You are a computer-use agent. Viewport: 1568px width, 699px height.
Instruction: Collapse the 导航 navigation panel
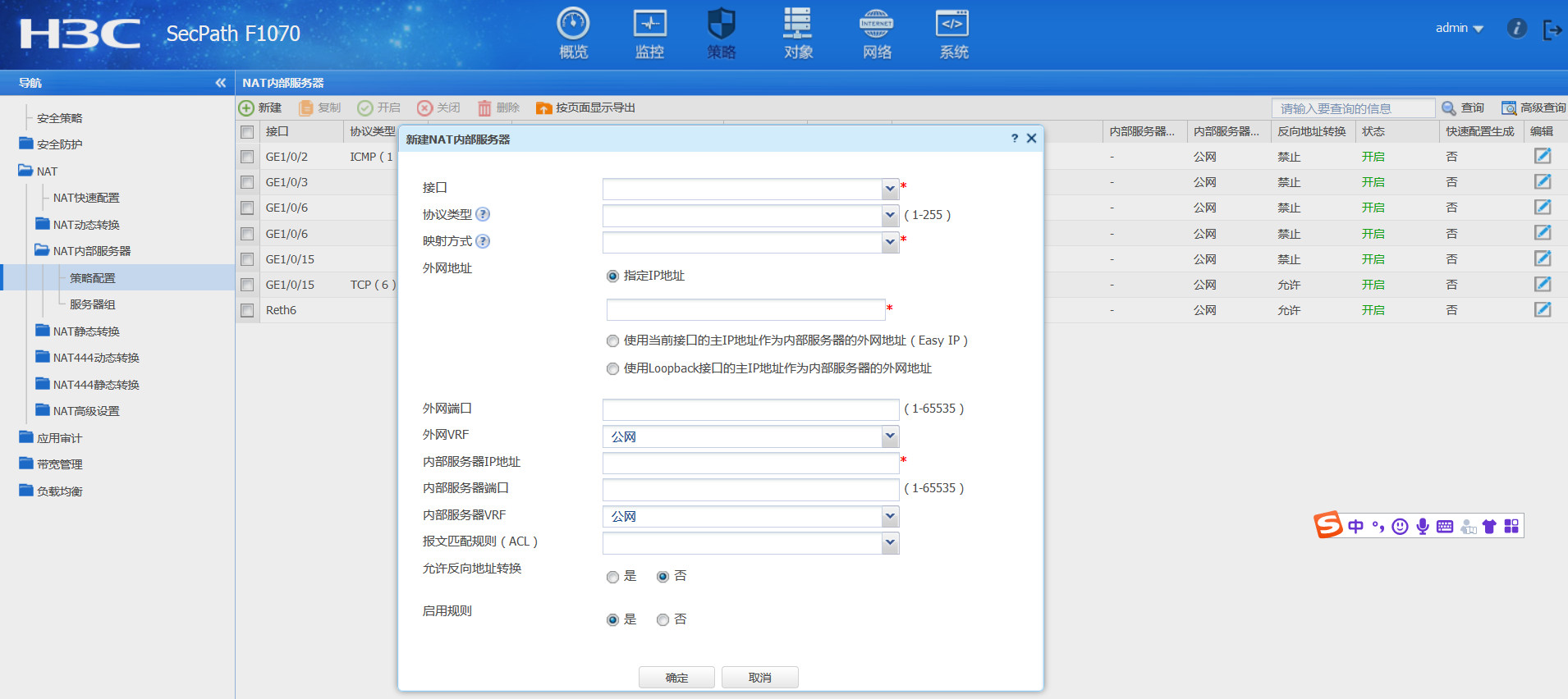click(x=220, y=83)
